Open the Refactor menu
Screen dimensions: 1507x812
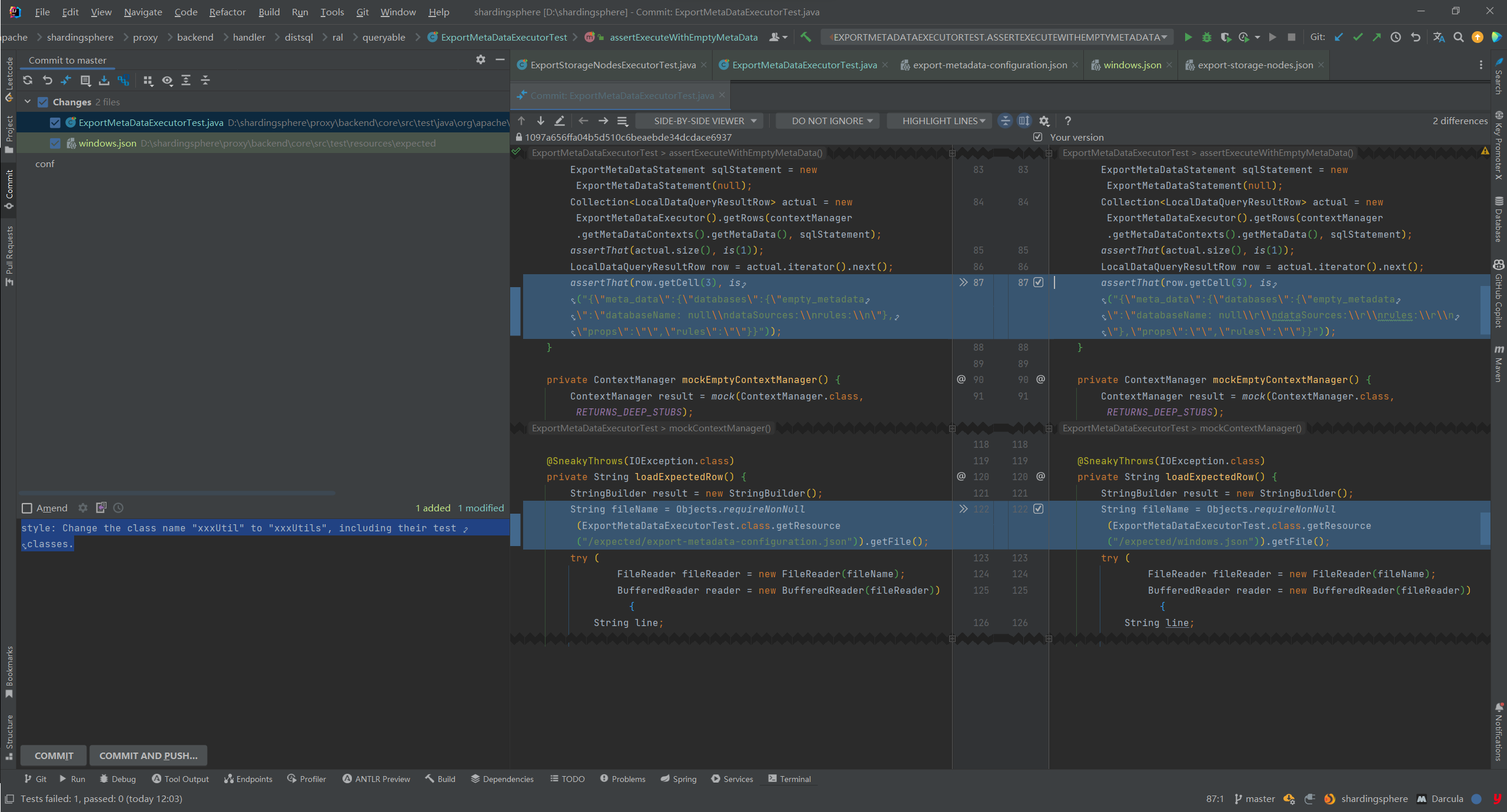(x=227, y=12)
